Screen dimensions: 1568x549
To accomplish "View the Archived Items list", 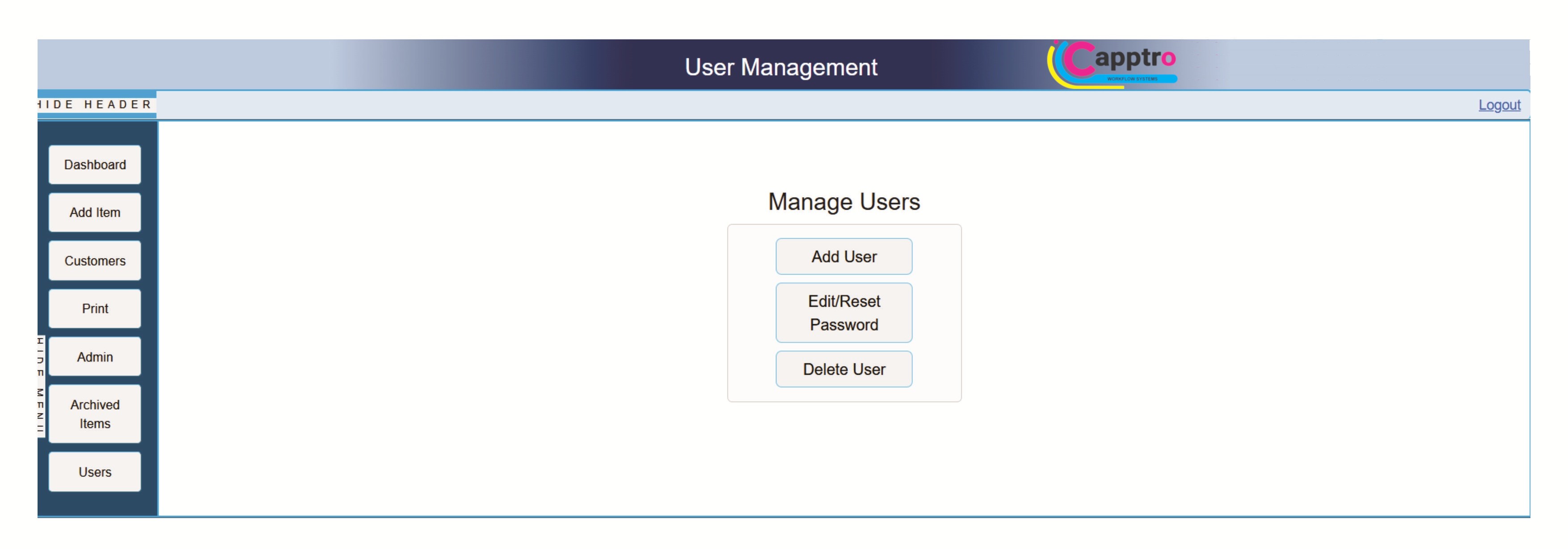I will (94, 413).
